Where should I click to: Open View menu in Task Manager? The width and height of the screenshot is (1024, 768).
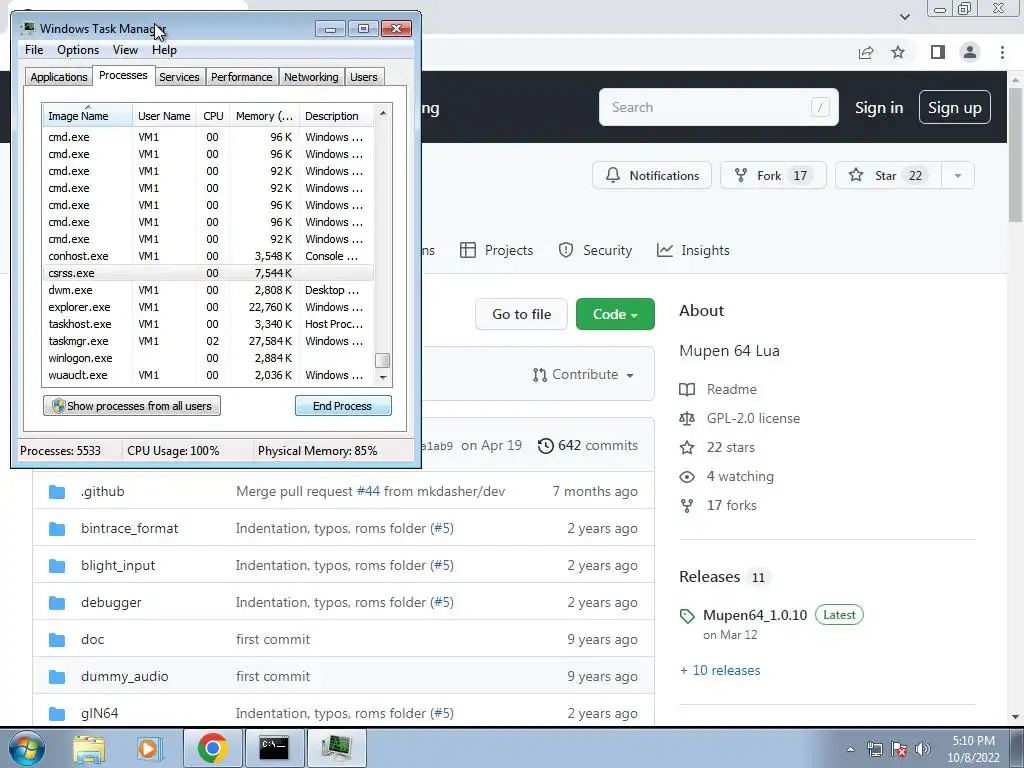click(125, 50)
